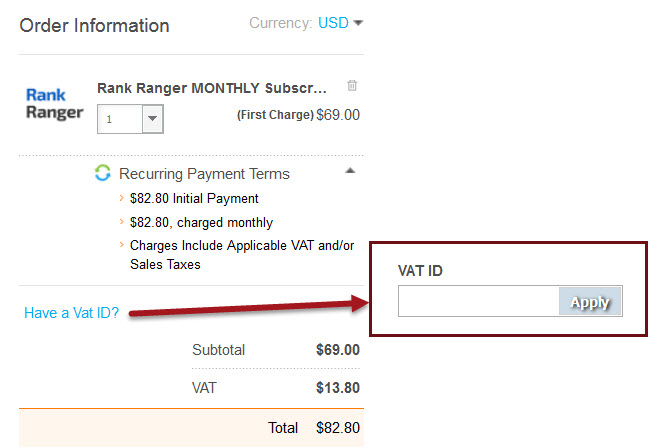Click the Subtotal amount $69.00
This screenshot has width=653, height=448.
coord(338,350)
